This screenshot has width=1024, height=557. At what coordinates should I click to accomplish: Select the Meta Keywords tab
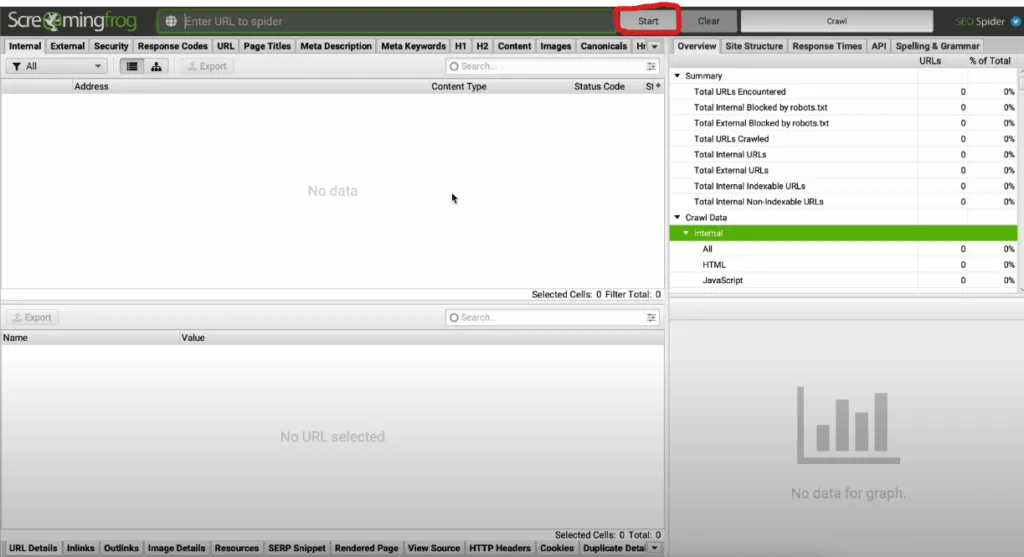click(x=413, y=46)
